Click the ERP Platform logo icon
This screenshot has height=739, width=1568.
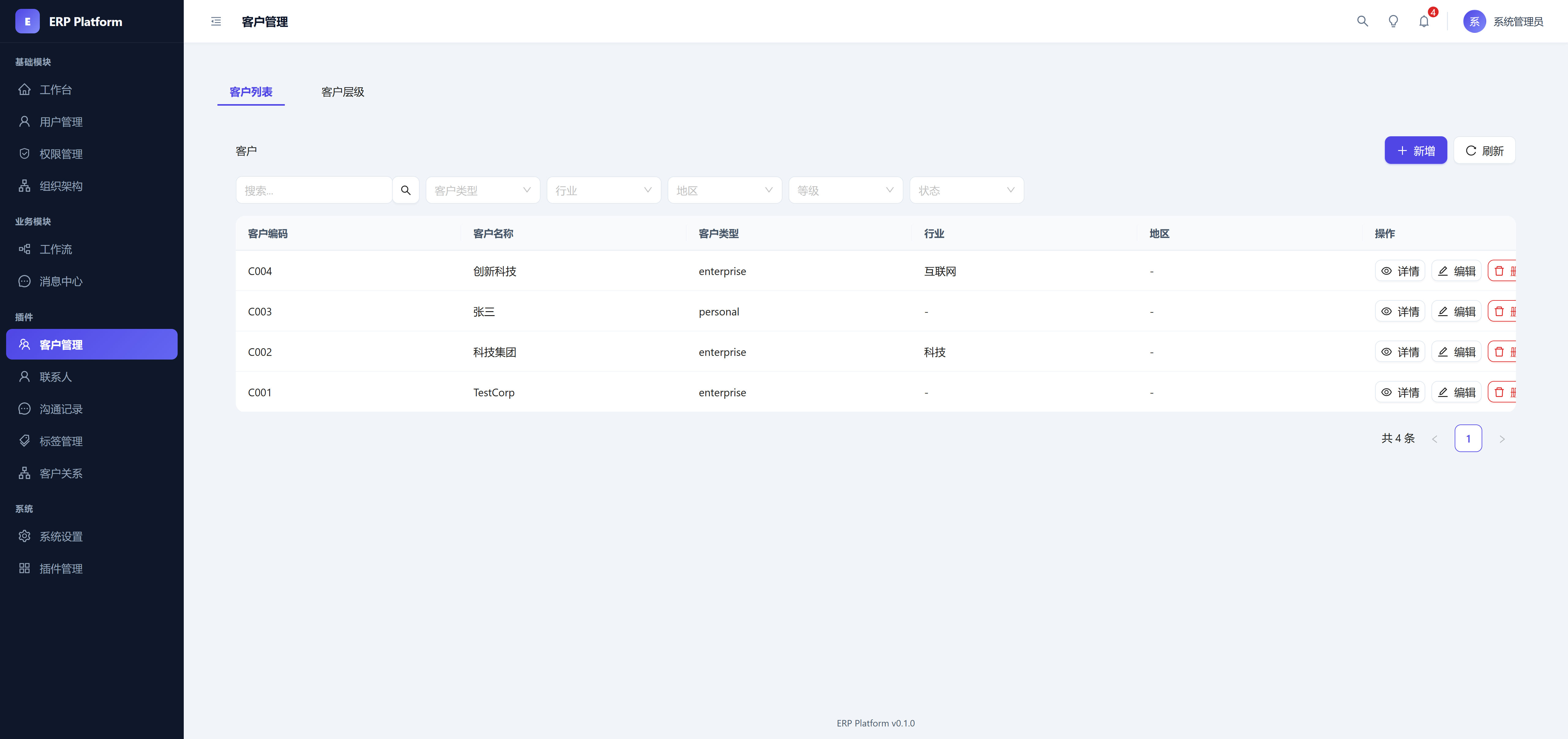pyautogui.click(x=27, y=22)
